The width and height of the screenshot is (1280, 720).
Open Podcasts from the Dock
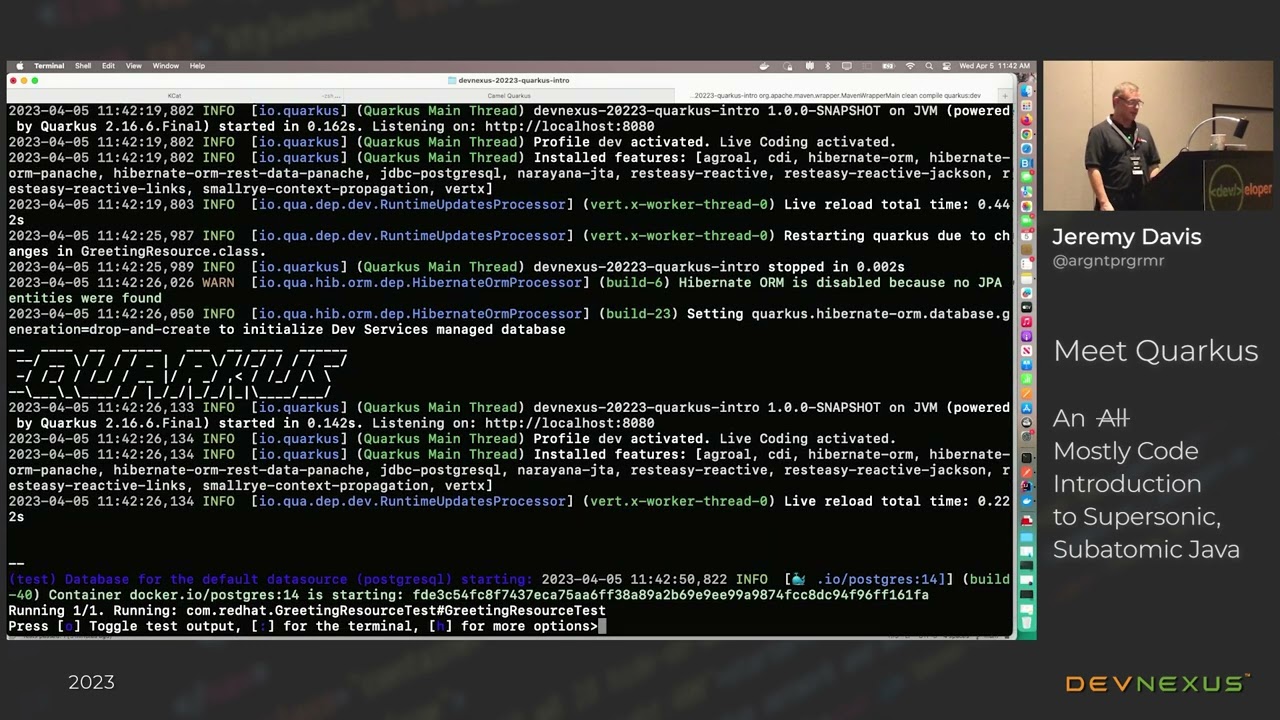click(x=1026, y=335)
